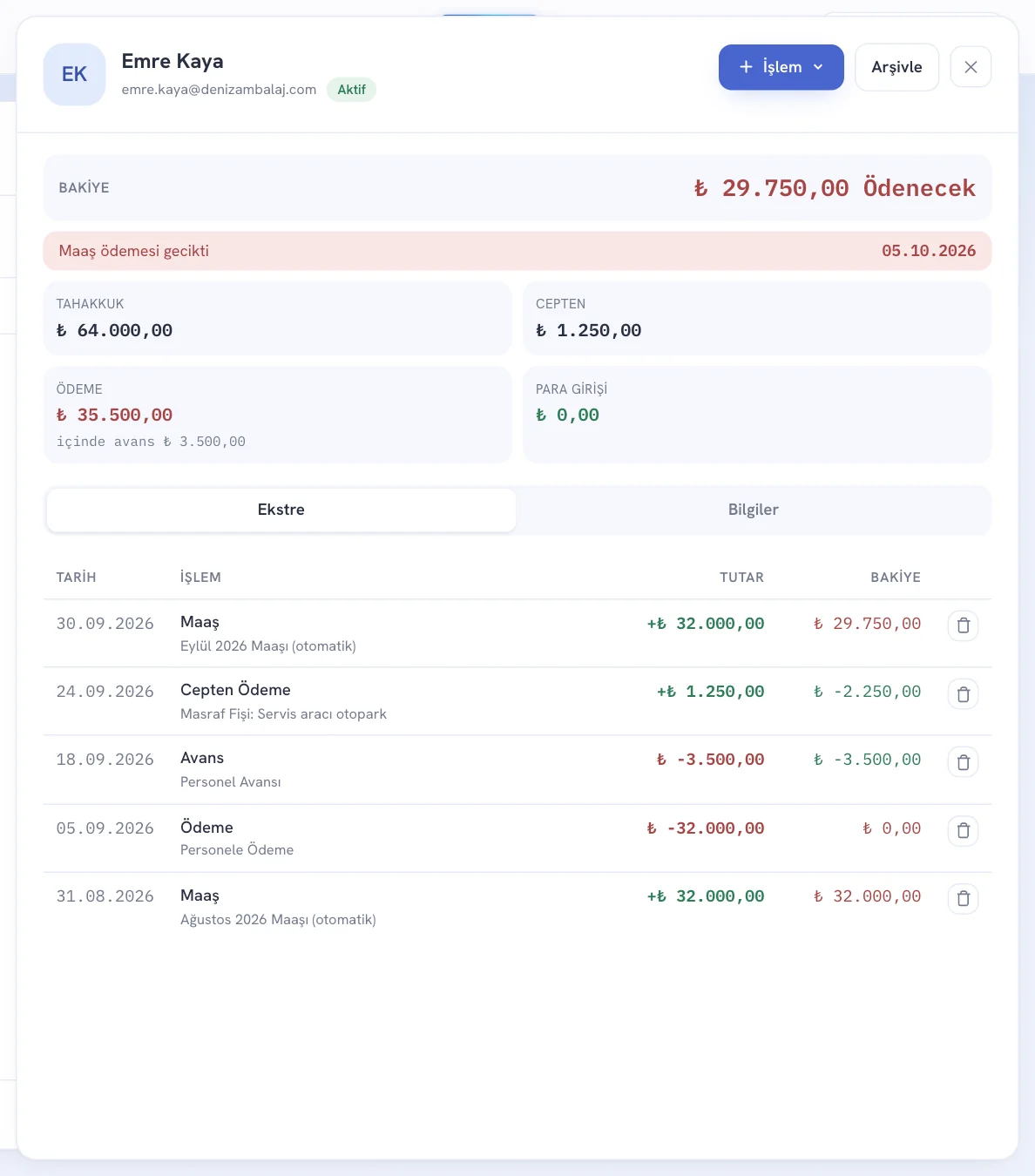Click the Emre Kaya name heading
This screenshot has height=1176, width=1035.
pyautogui.click(x=172, y=61)
